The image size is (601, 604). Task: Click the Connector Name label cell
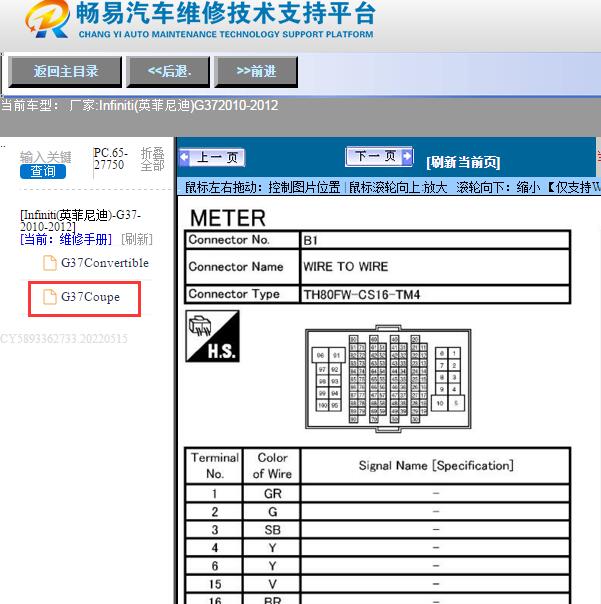coord(242,267)
